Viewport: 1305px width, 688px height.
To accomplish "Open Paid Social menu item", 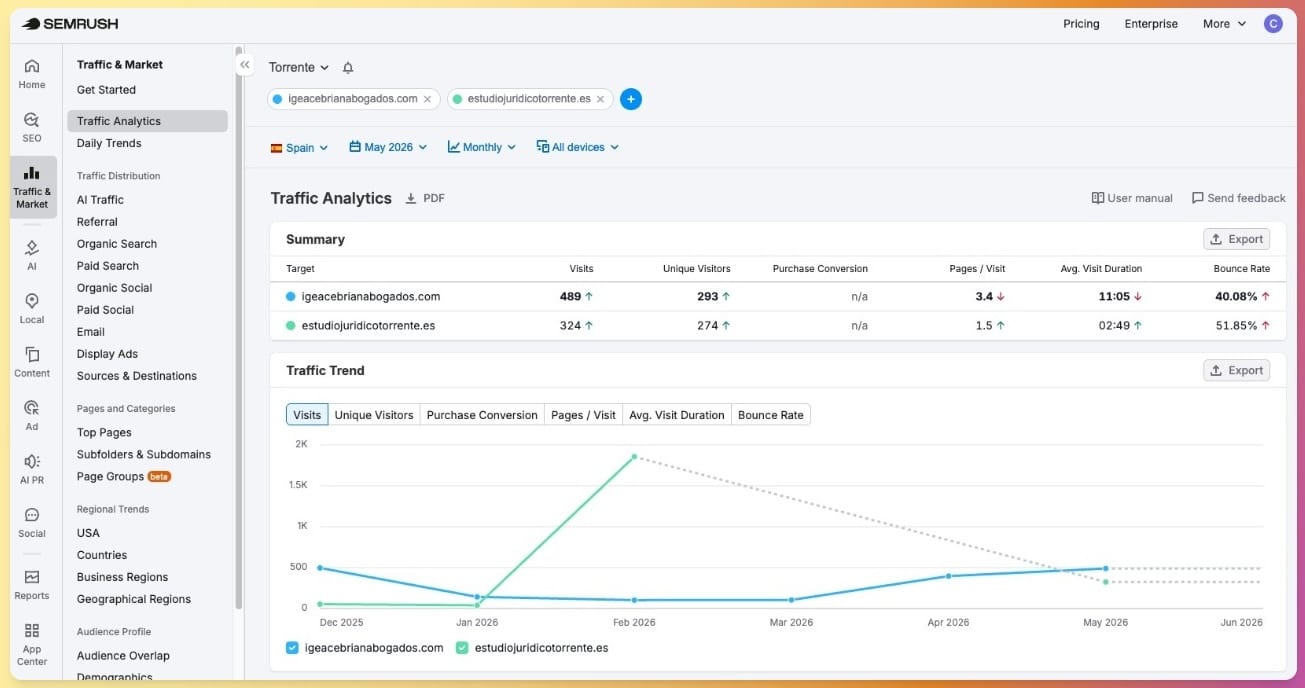I will (x=105, y=310).
